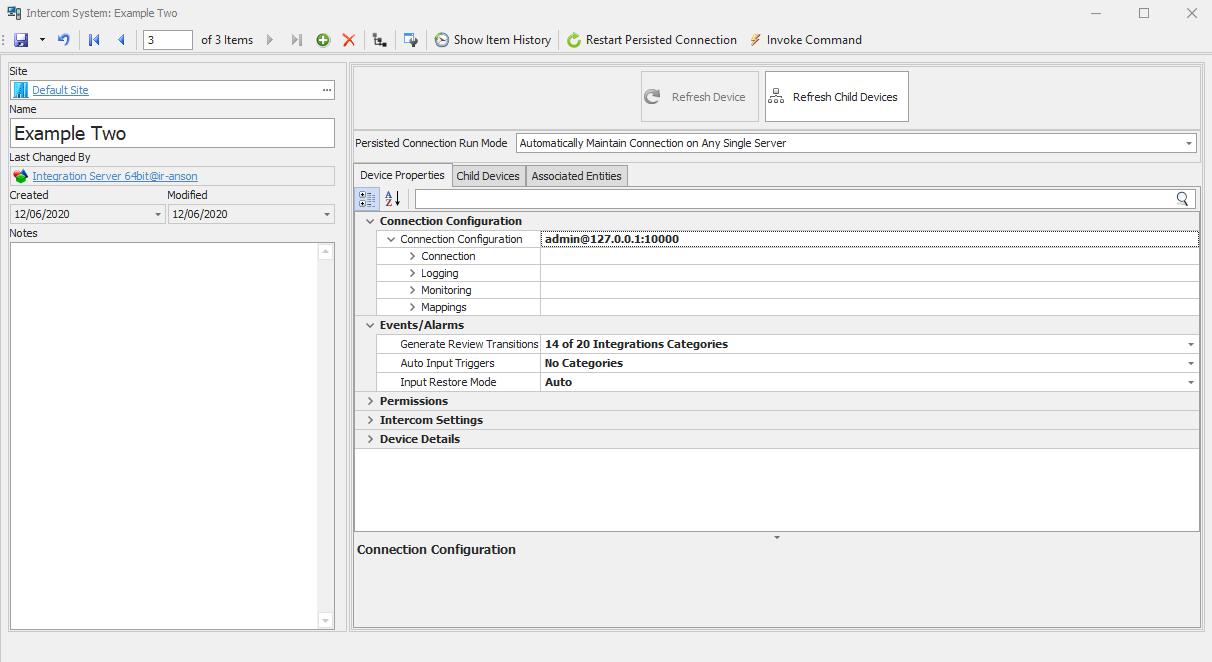Delete the item with the red X
The image size is (1212, 662).
[x=349, y=40]
